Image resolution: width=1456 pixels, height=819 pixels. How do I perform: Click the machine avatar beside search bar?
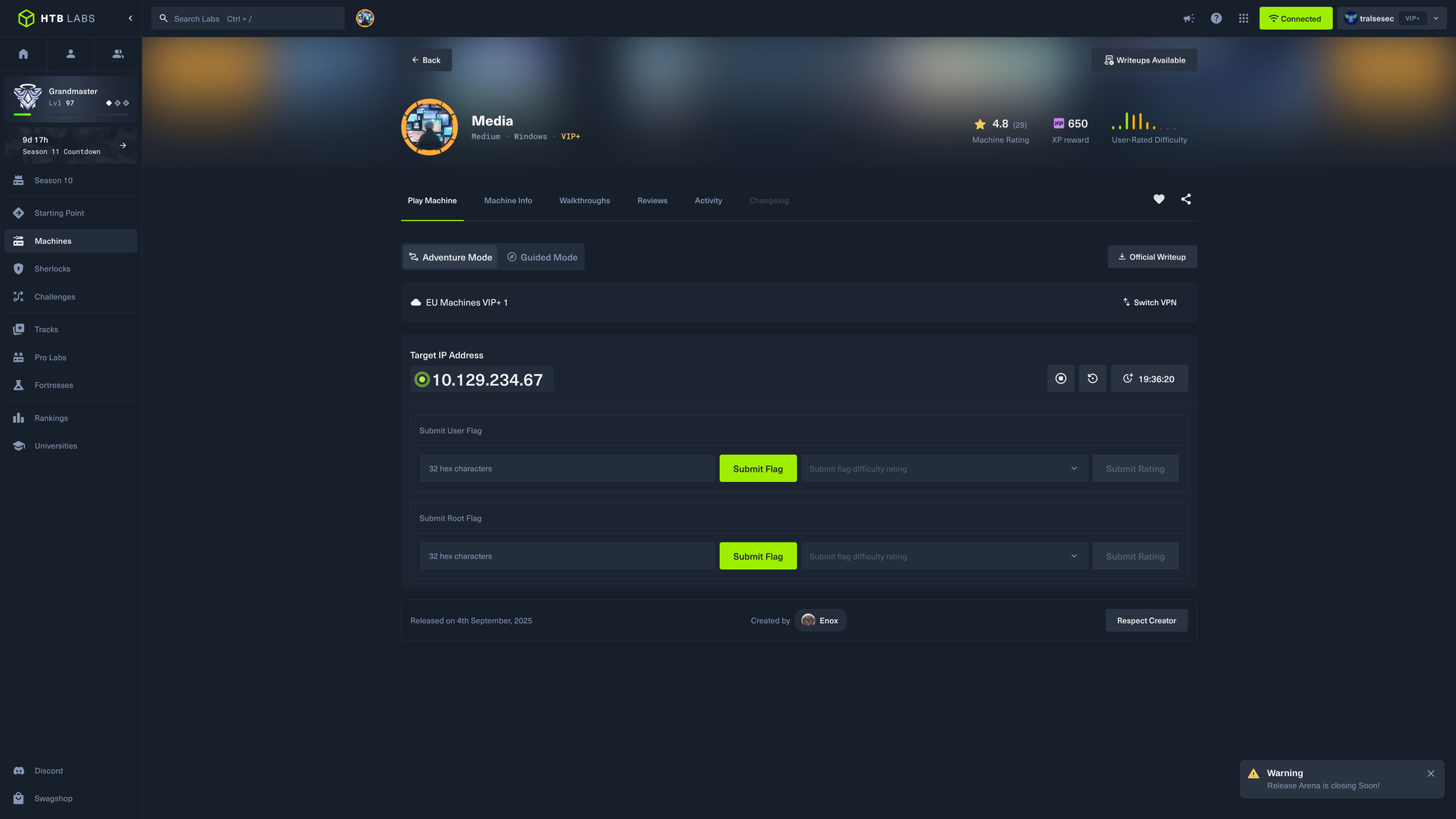coord(365,18)
